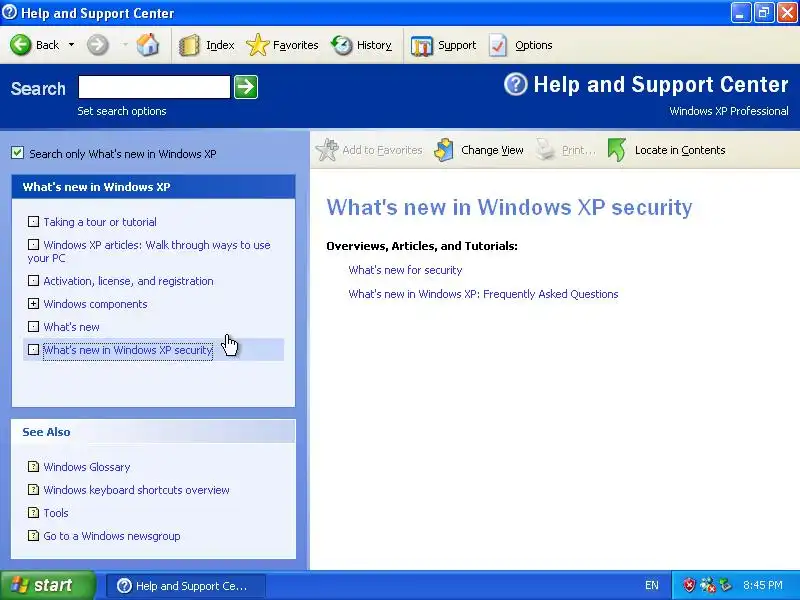This screenshot has width=800, height=600.
Task: Click the Options toolbar label
Action: point(534,45)
